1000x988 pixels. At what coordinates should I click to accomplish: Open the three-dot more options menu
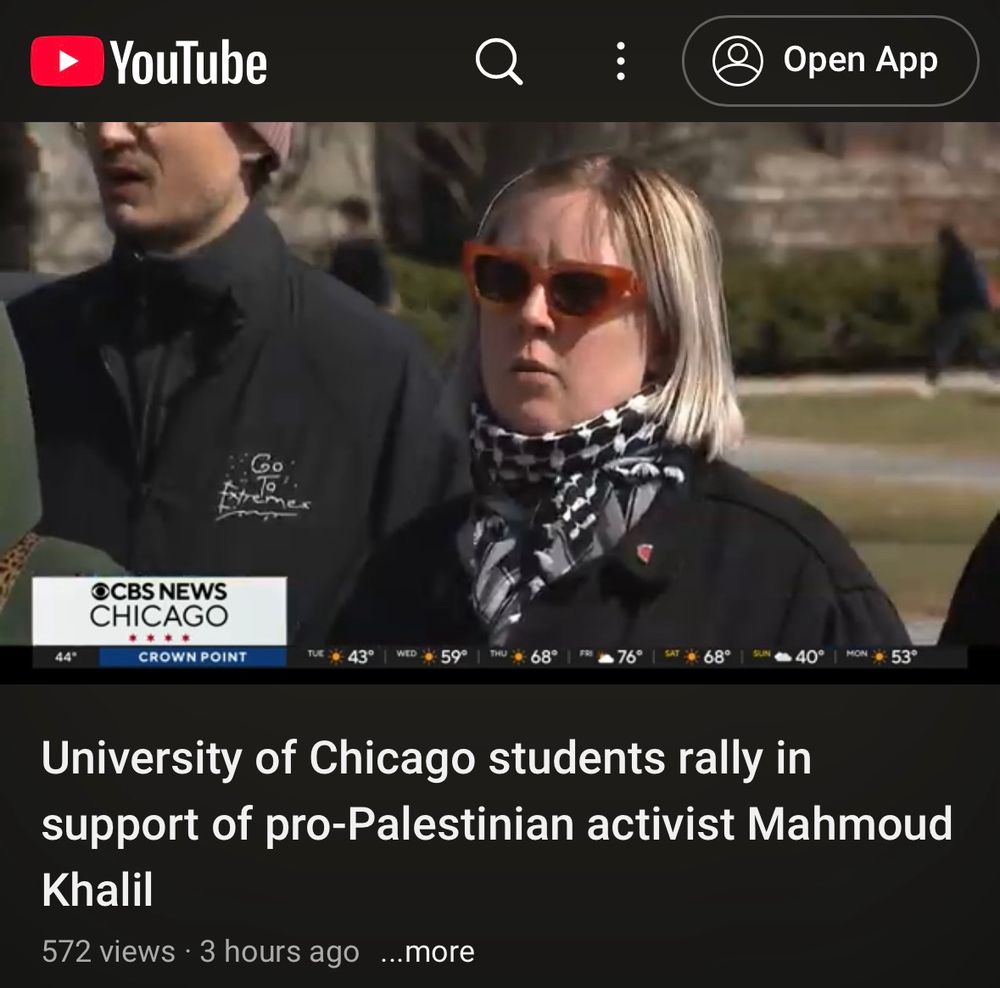tap(620, 61)
